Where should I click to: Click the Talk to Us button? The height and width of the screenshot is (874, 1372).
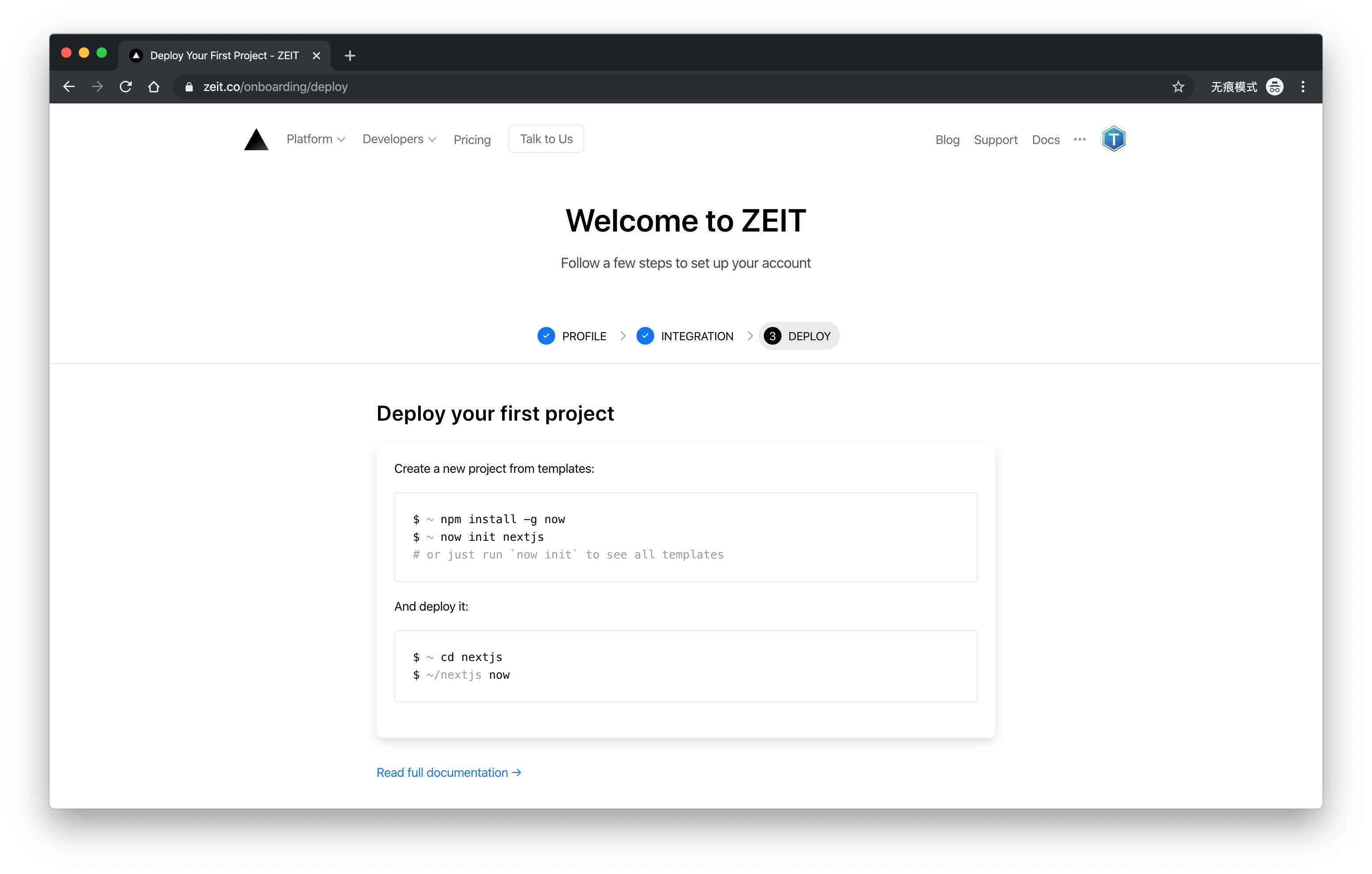point(546,139)
